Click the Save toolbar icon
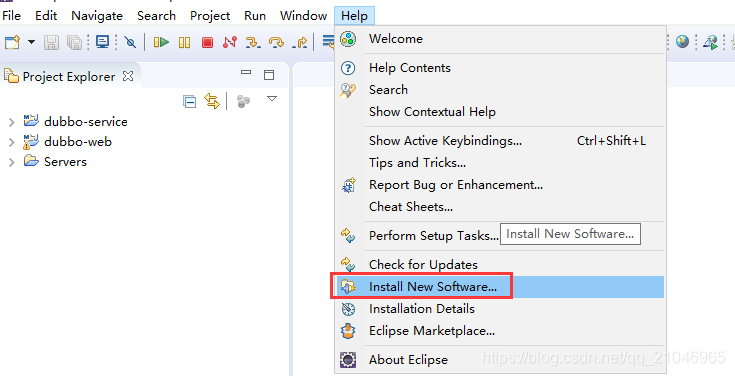Image resolution: width=735 pixels, height=376 pixels. (x=52, y=43)
